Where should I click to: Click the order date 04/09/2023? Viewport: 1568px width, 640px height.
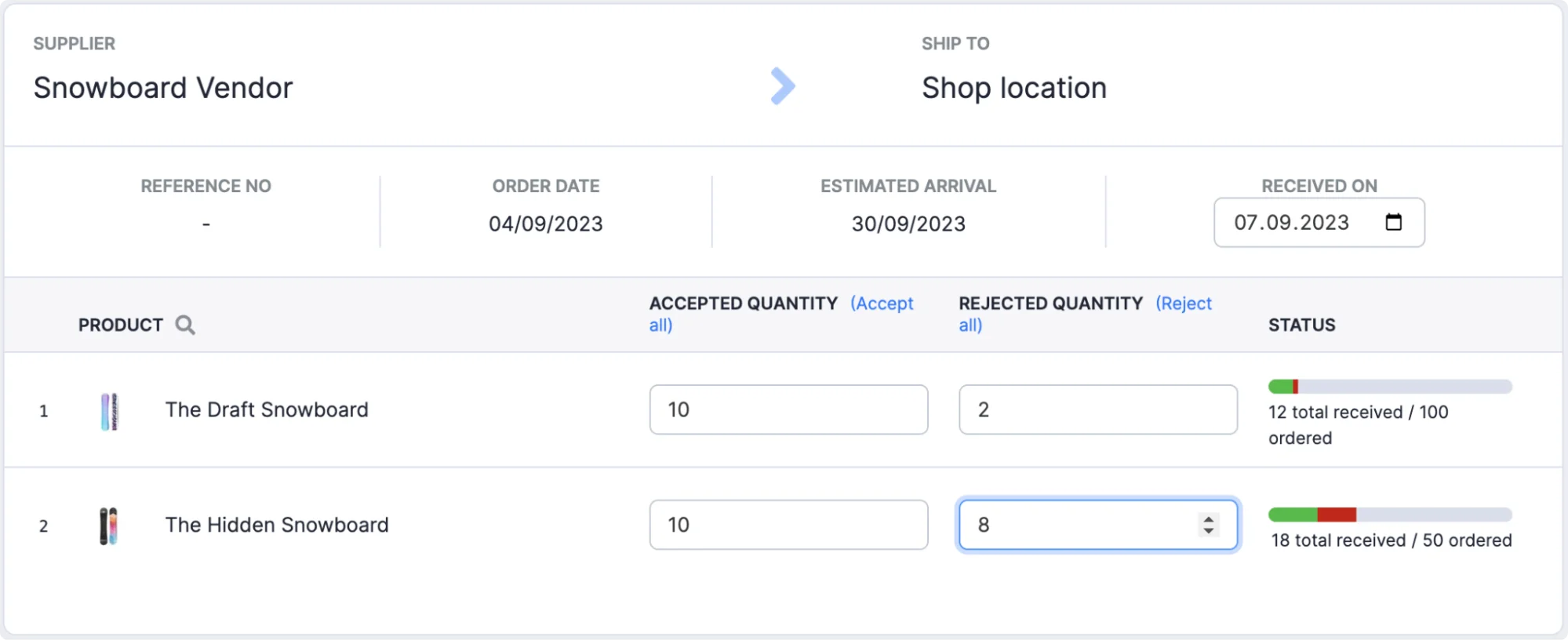tap(546, 224)
